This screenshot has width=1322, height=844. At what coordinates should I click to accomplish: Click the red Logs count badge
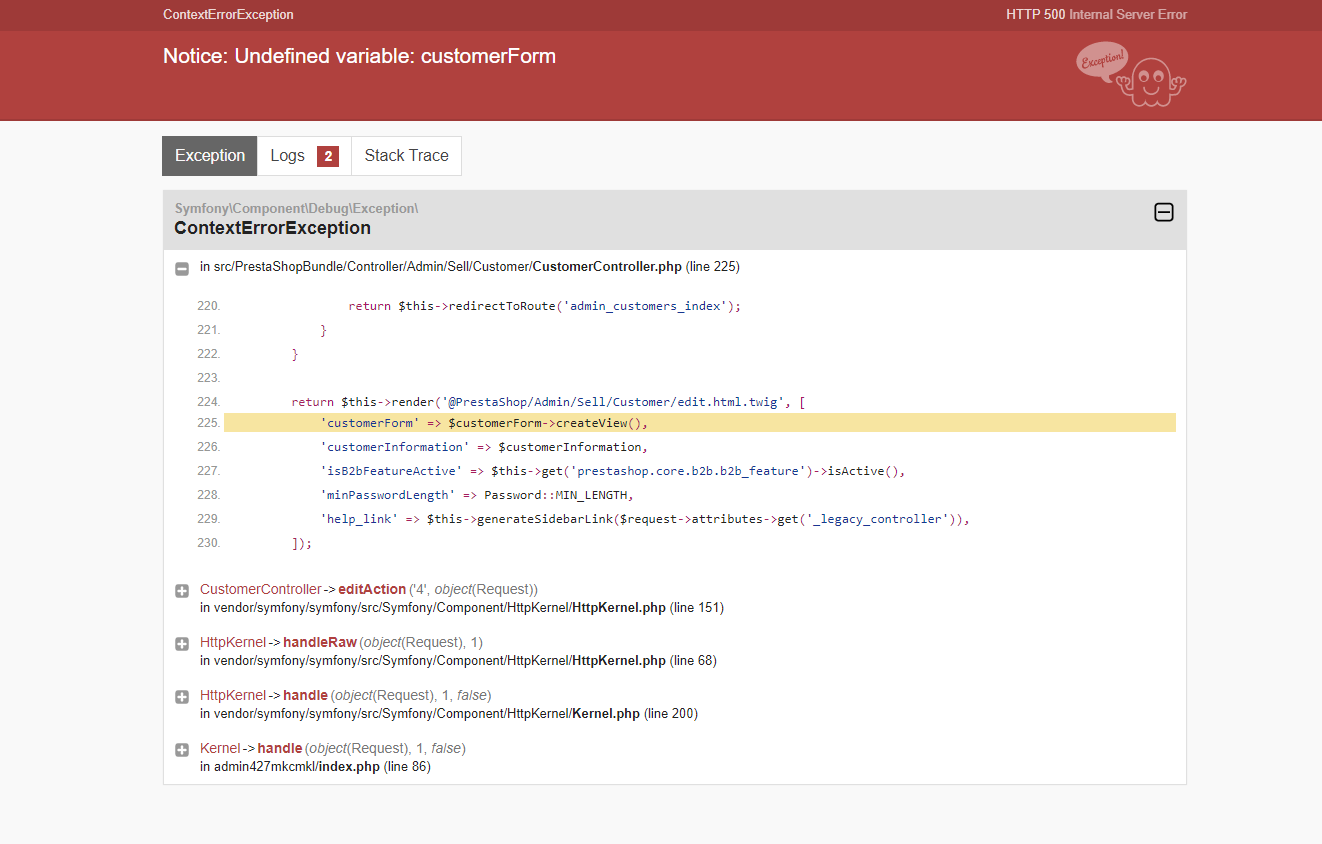pyautogui.click(x=327, y=156)
